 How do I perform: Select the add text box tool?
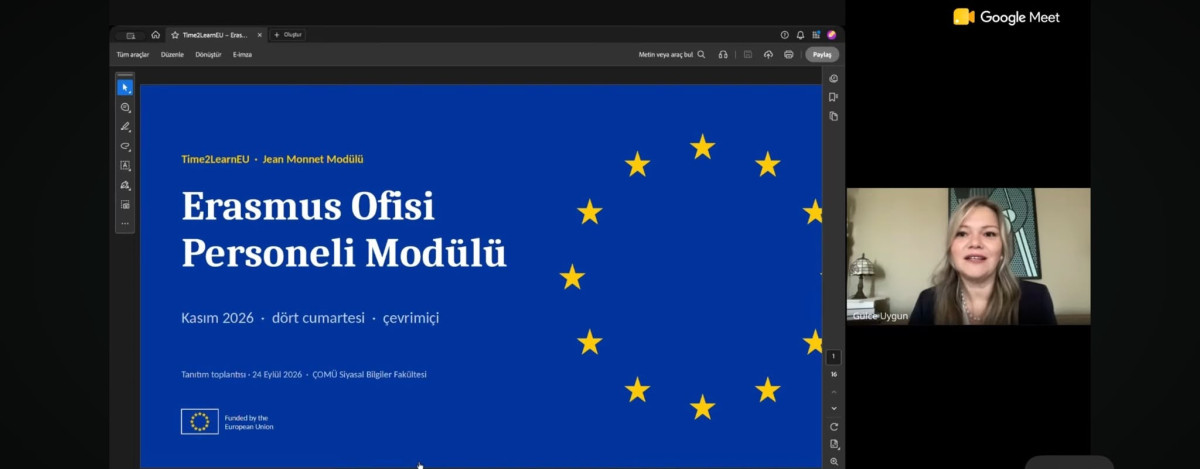pos(125,165)
